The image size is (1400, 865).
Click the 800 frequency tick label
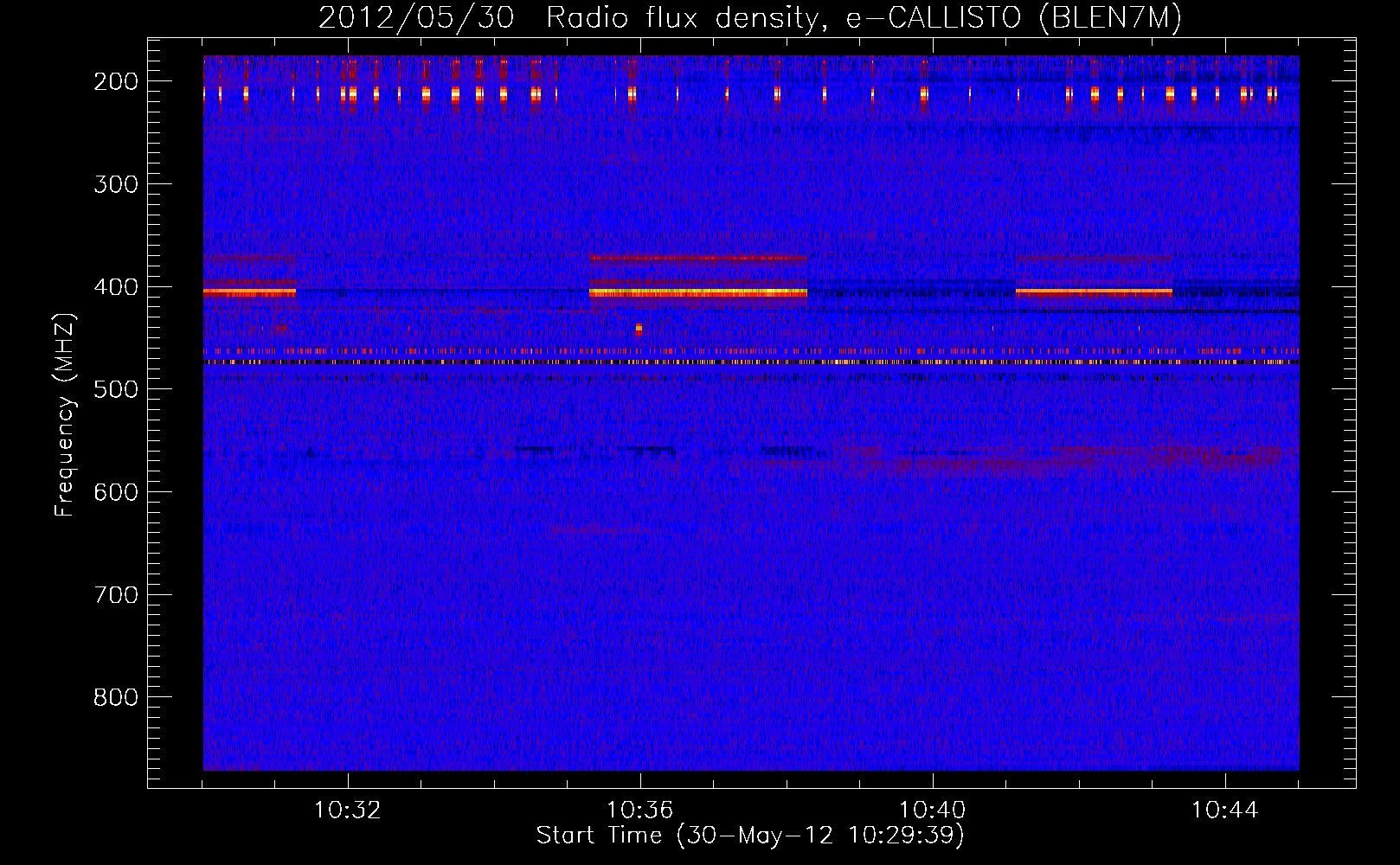116,697
